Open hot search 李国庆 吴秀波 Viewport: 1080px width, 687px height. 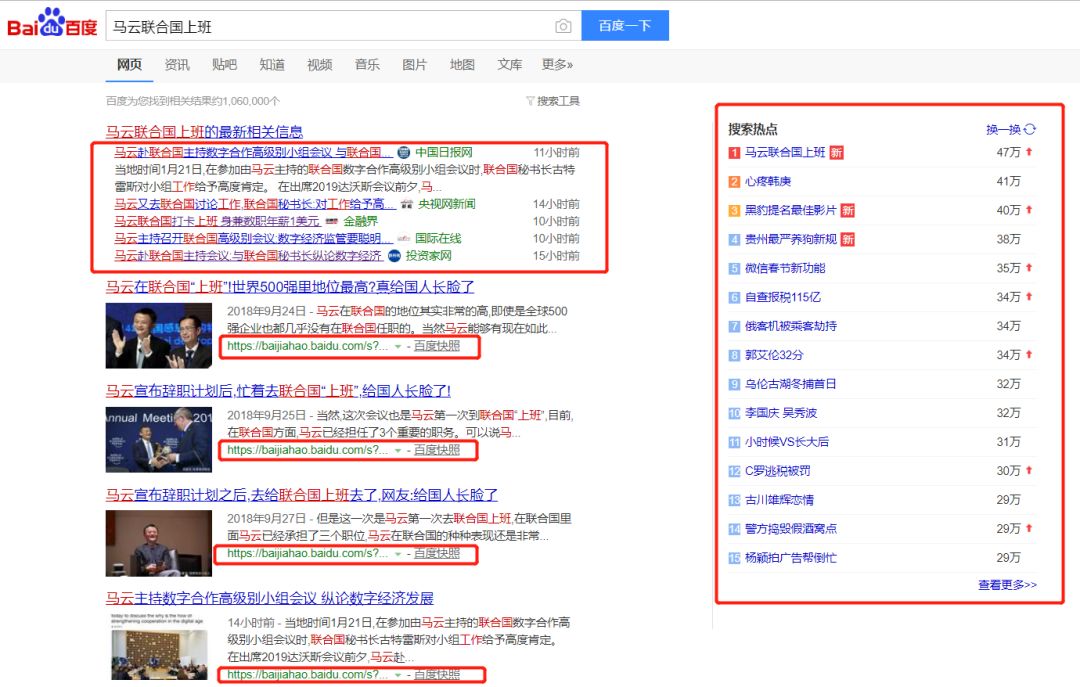tap(781, 413)
